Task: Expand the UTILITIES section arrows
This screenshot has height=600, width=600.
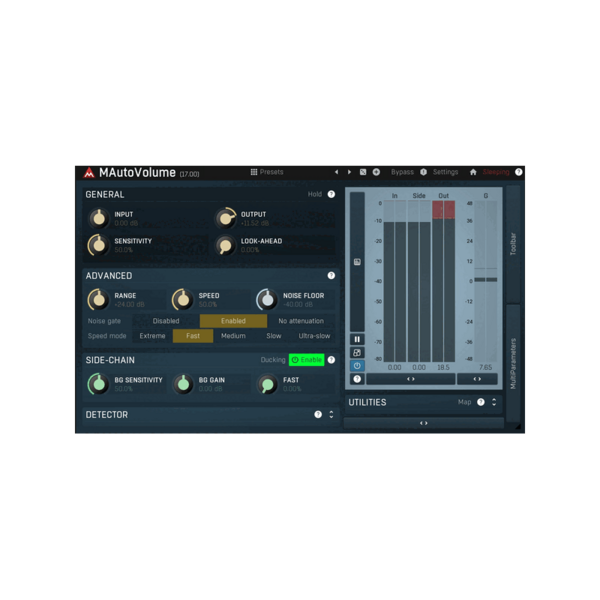Action: click(494, 402)
